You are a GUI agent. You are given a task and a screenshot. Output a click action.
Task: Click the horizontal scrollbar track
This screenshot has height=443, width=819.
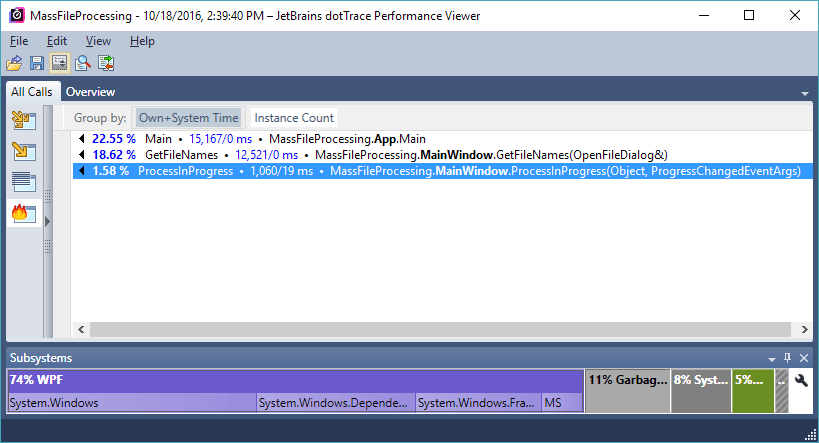point(440,329)
